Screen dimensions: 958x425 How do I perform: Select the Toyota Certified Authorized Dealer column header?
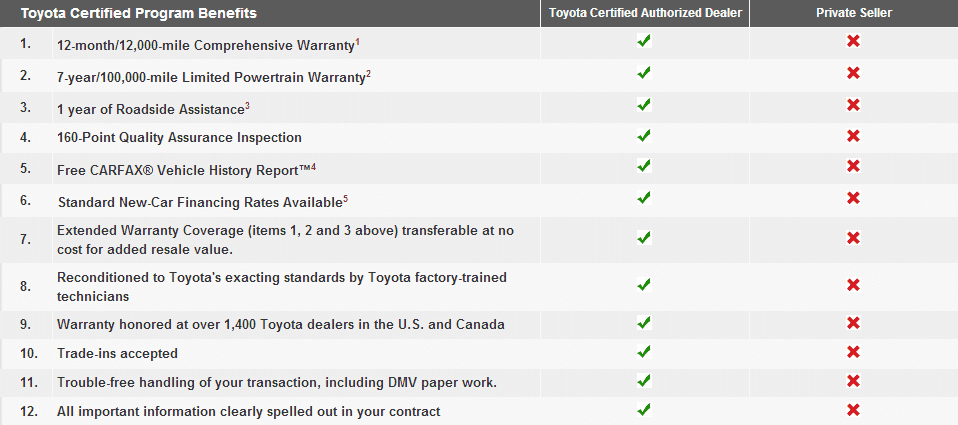645,13
